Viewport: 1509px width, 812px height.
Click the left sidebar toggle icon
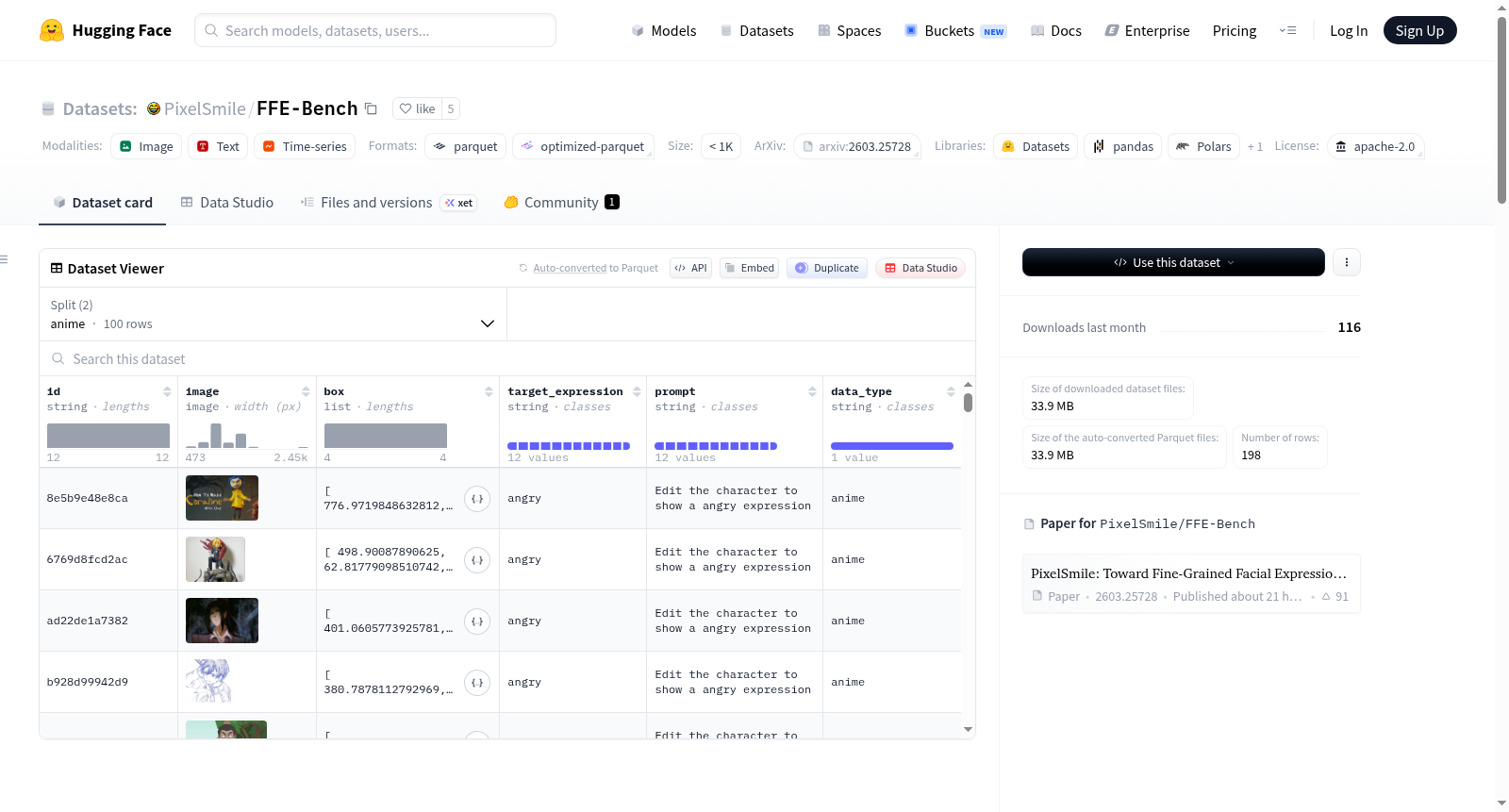click(x=5, y=259)
